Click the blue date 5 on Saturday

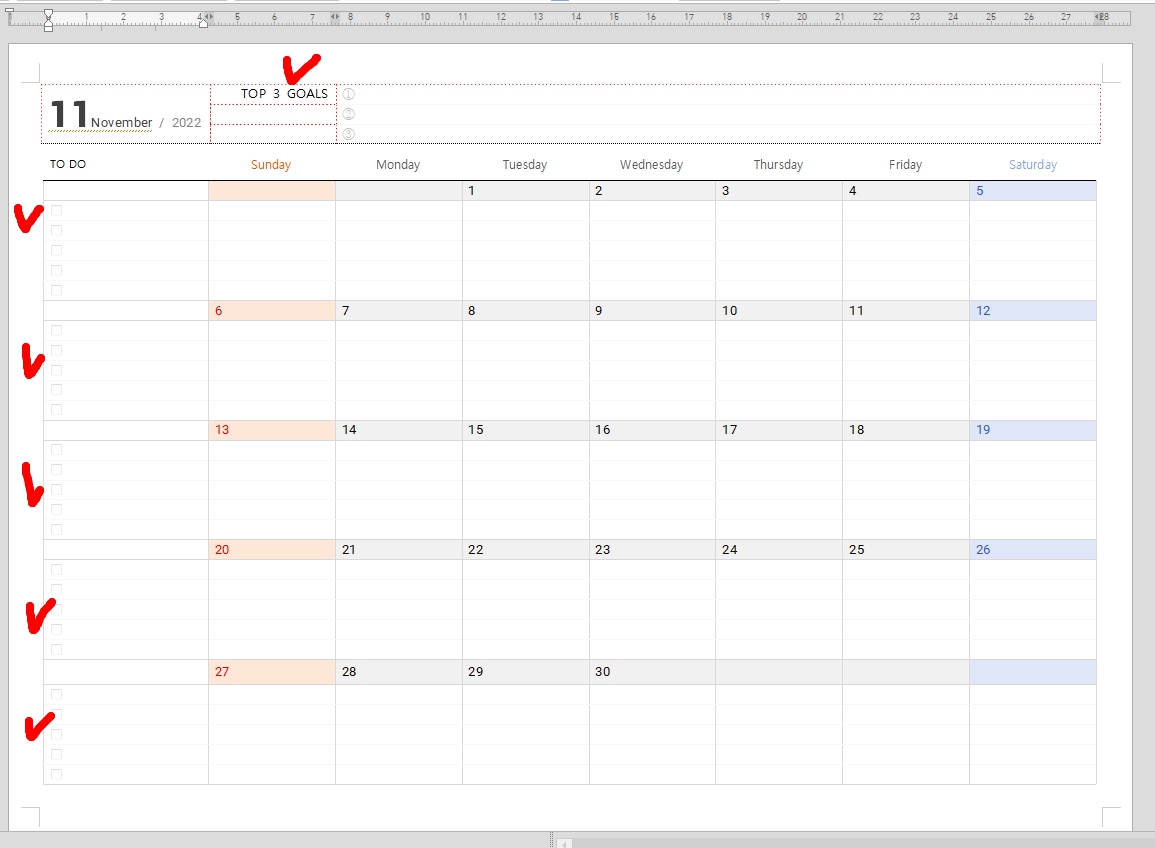click(x=980, y=191)
